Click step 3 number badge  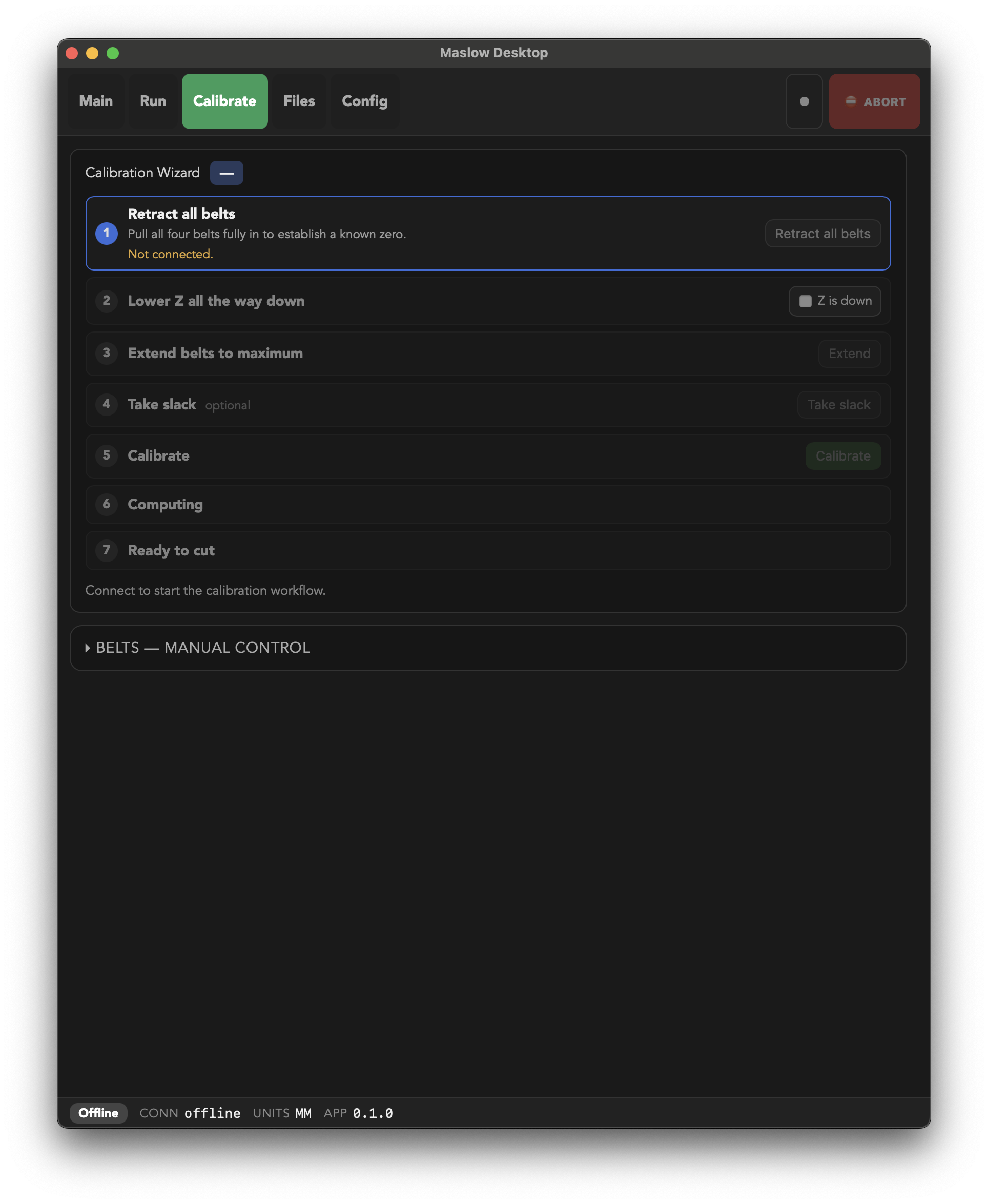107,353
